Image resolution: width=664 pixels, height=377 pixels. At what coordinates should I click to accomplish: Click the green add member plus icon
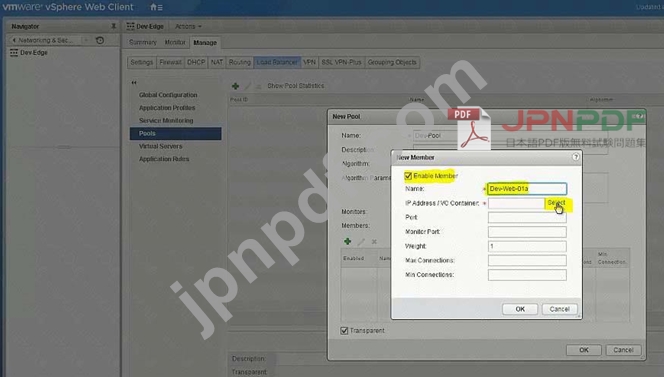click(347, 241)
